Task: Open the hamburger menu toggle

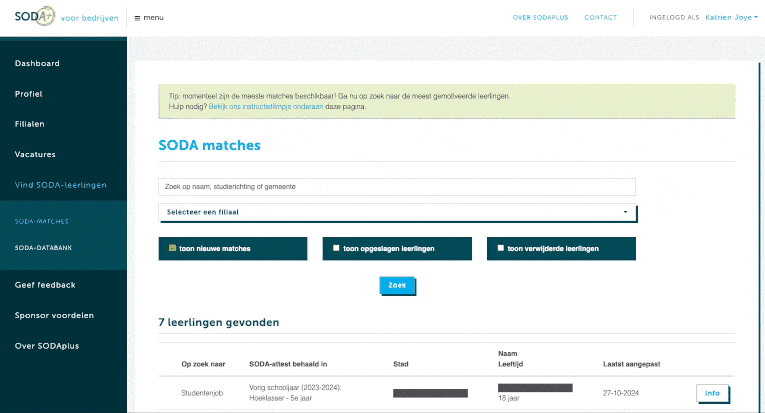Action: (x=149, y=18)
